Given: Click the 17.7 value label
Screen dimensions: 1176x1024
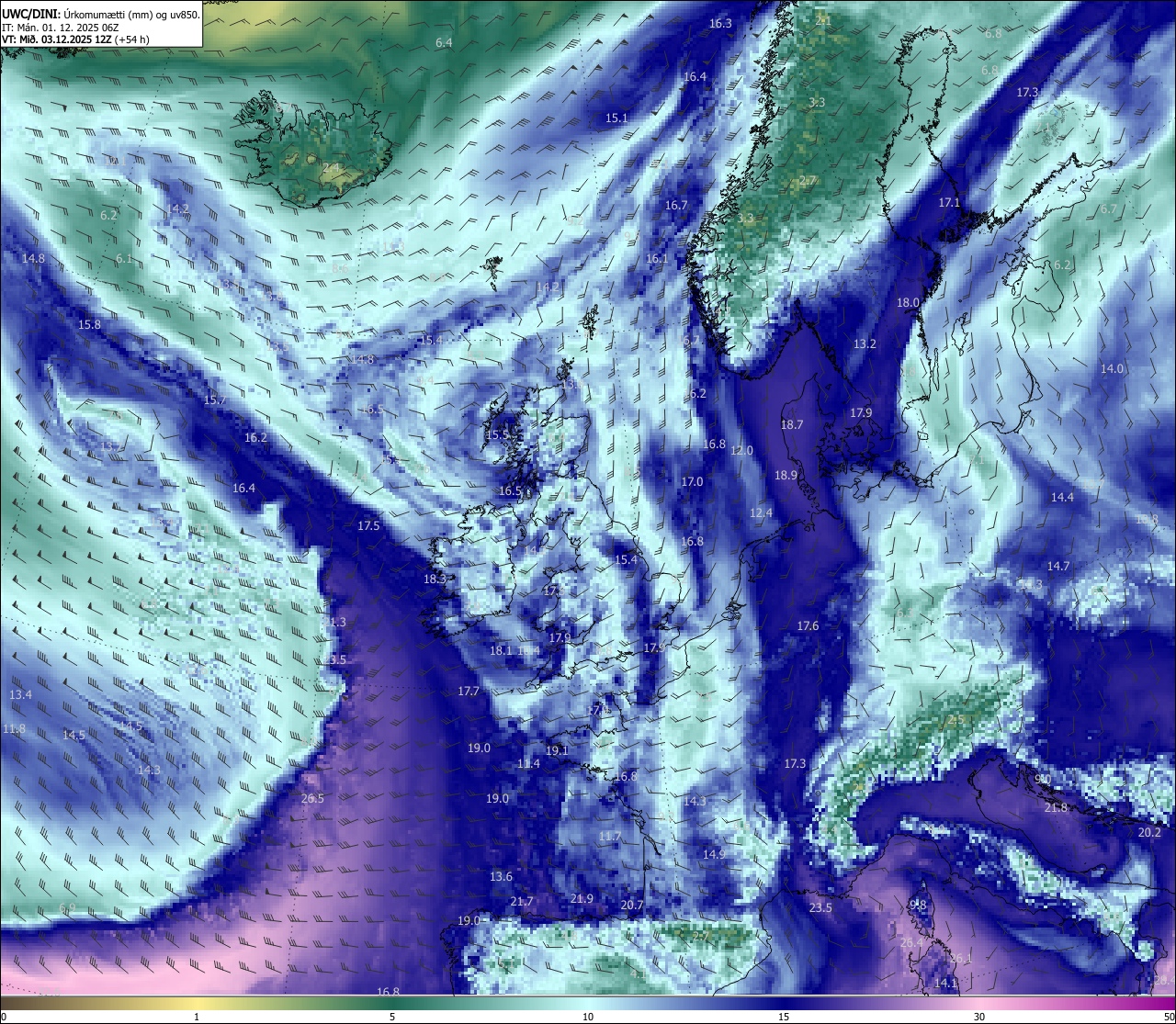Looking at the screenshot, I should [469, 692].
